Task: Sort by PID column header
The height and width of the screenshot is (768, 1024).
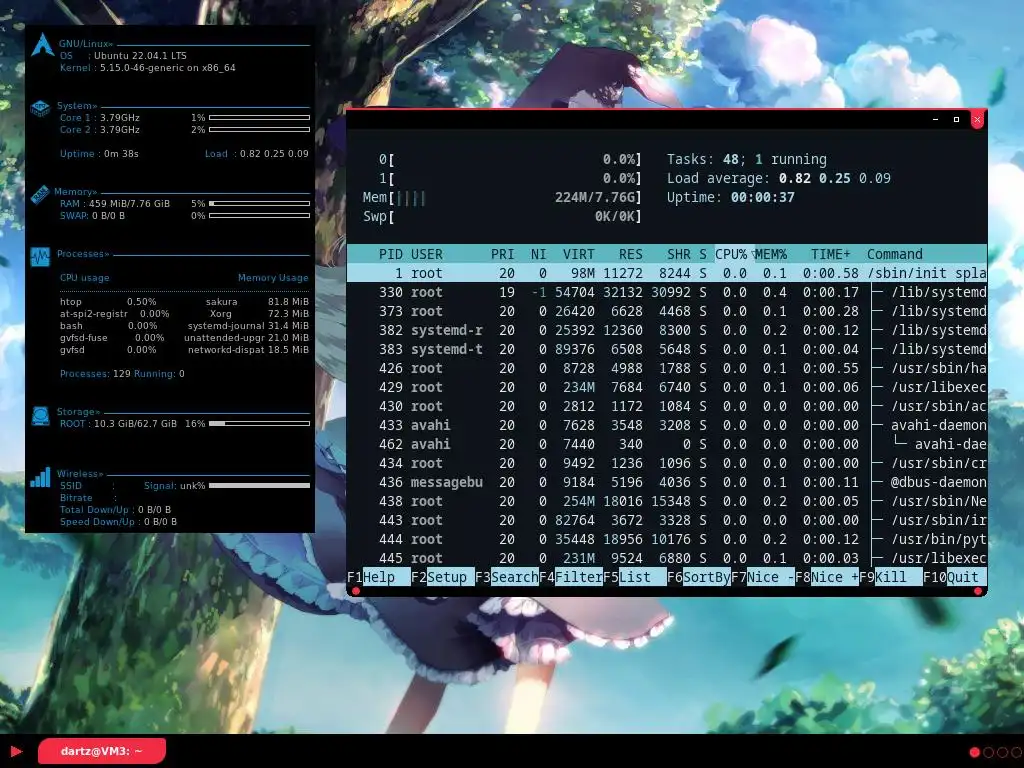Action: [391, 254]
